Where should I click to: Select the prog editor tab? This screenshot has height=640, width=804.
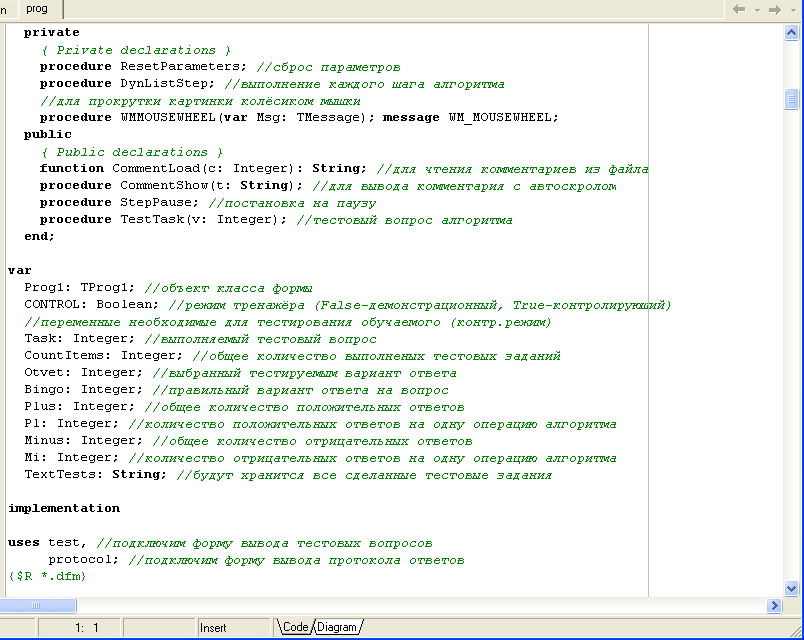tap(37, 9)
